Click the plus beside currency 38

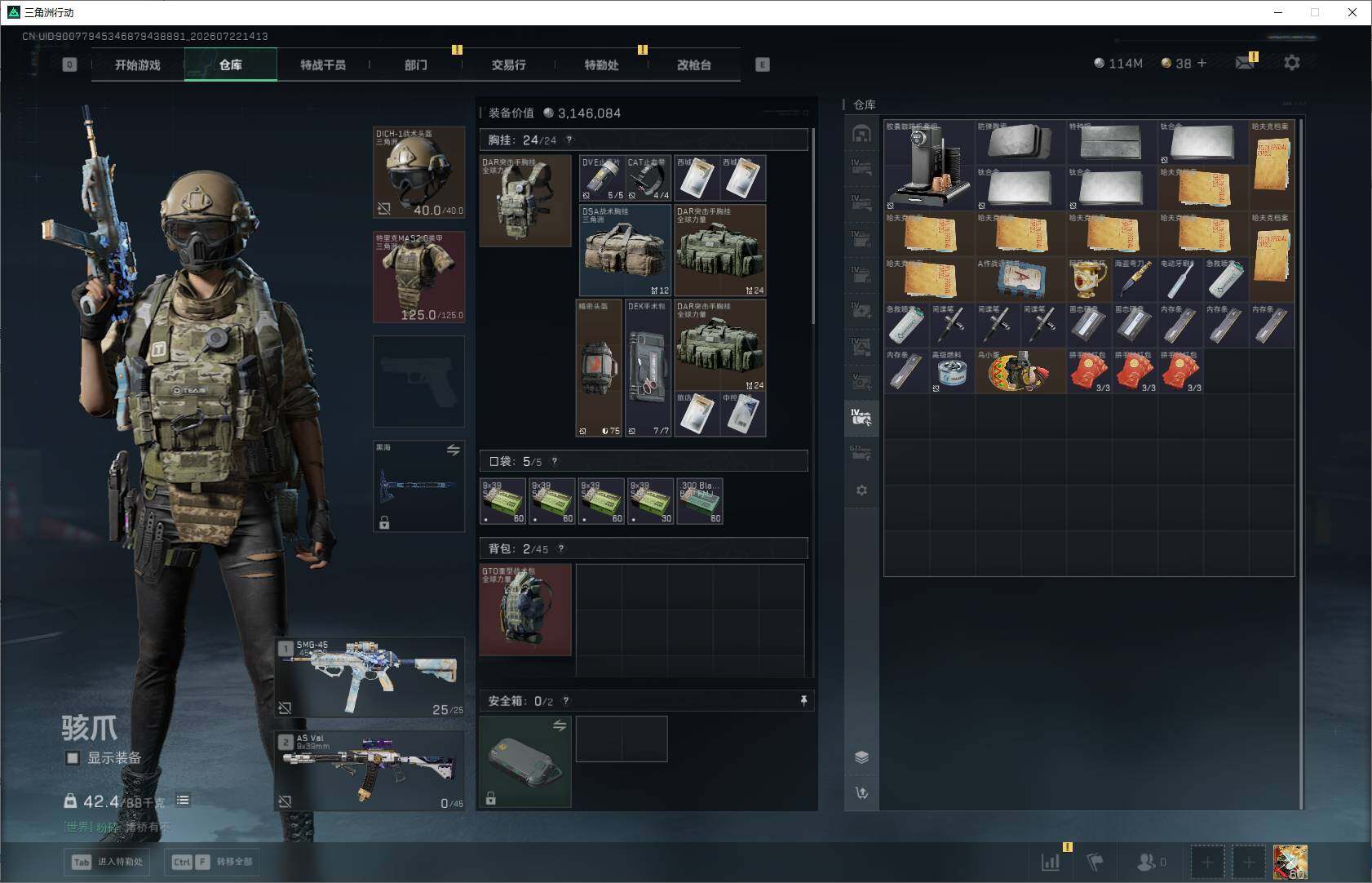click(x=1202, y=63)
